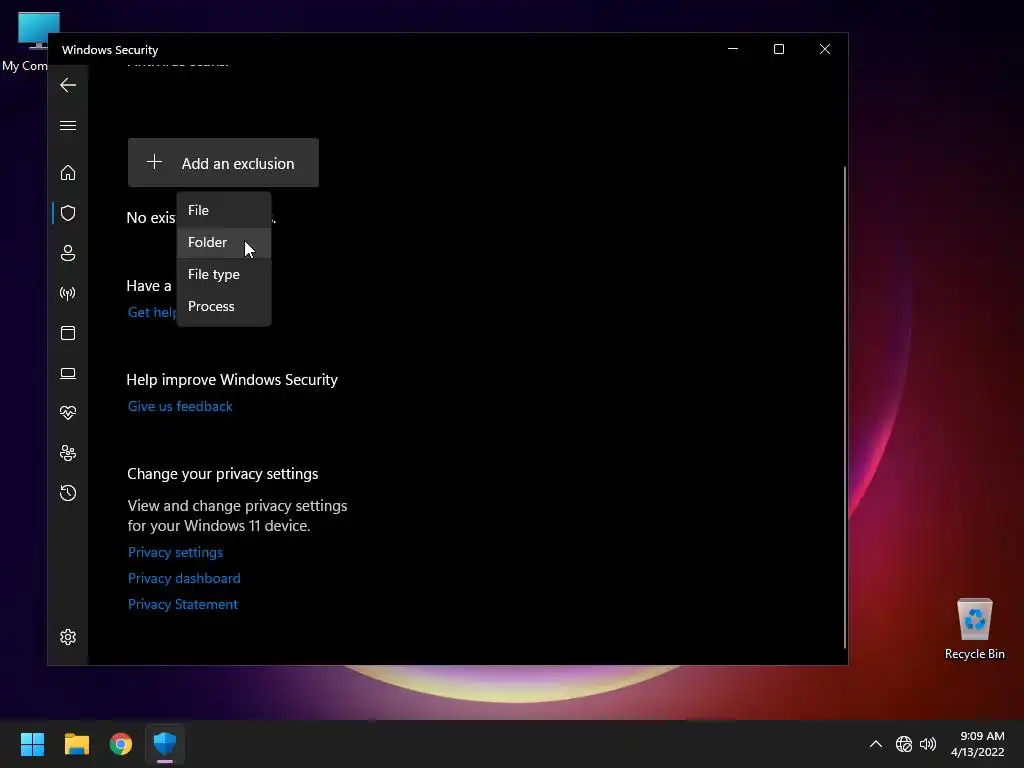This screenshot has height=768, width=1024.
Task: Open the Get help link
Action: pyautogui.click(x=152, y=312)
